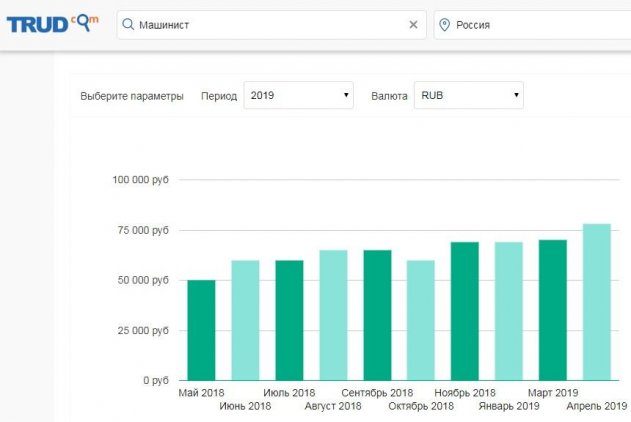Click the location pin icon
The image size is (631, 422).
(445, 25)
